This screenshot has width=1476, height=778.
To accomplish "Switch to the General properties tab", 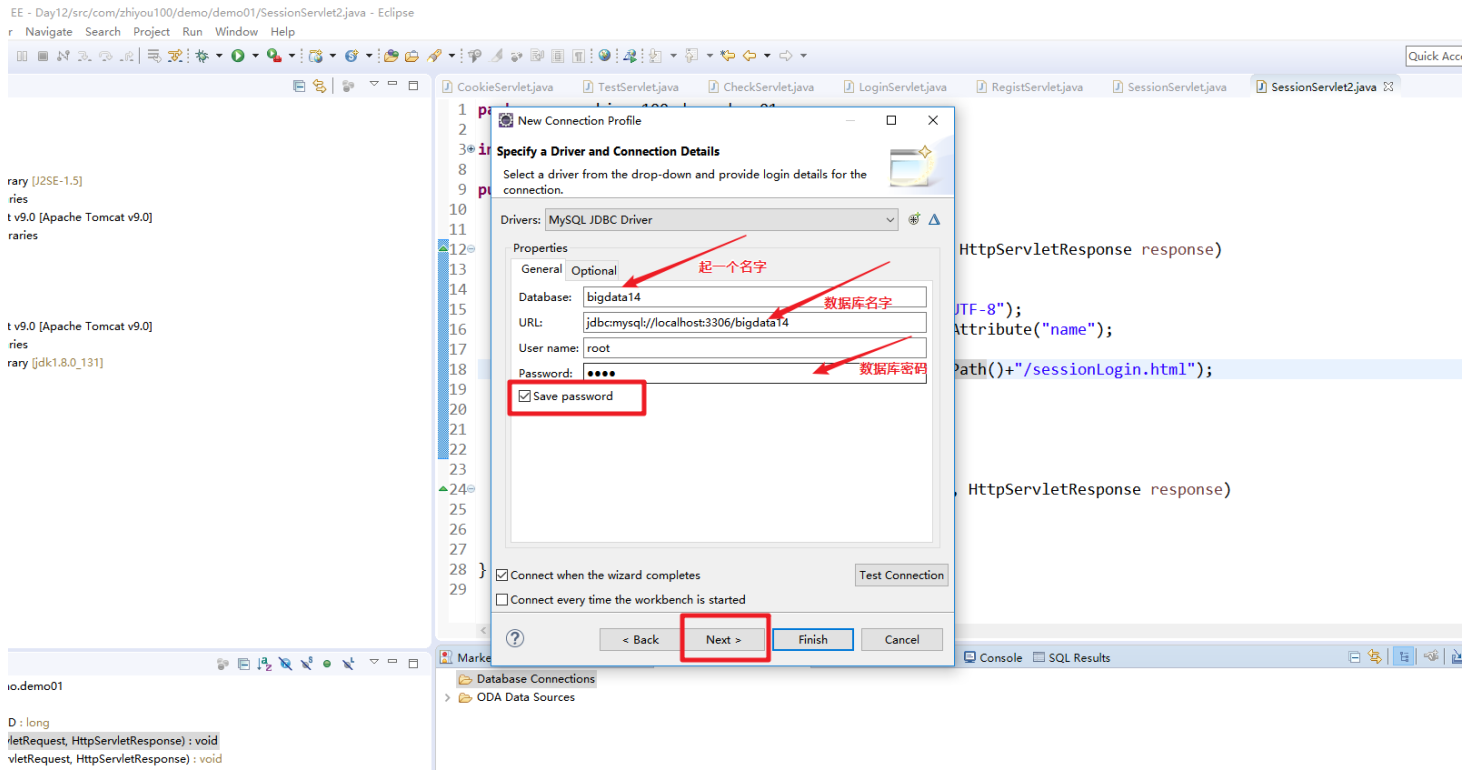I will coord(541,269).
